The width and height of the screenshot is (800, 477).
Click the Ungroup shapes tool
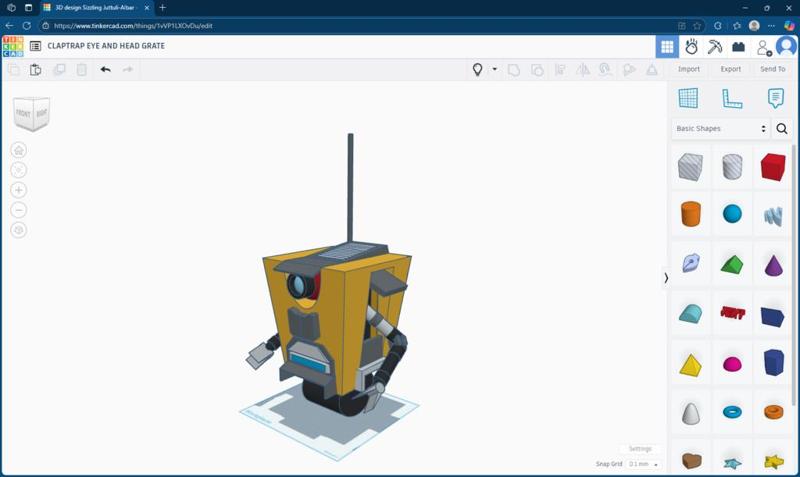(x=537, y=70)
